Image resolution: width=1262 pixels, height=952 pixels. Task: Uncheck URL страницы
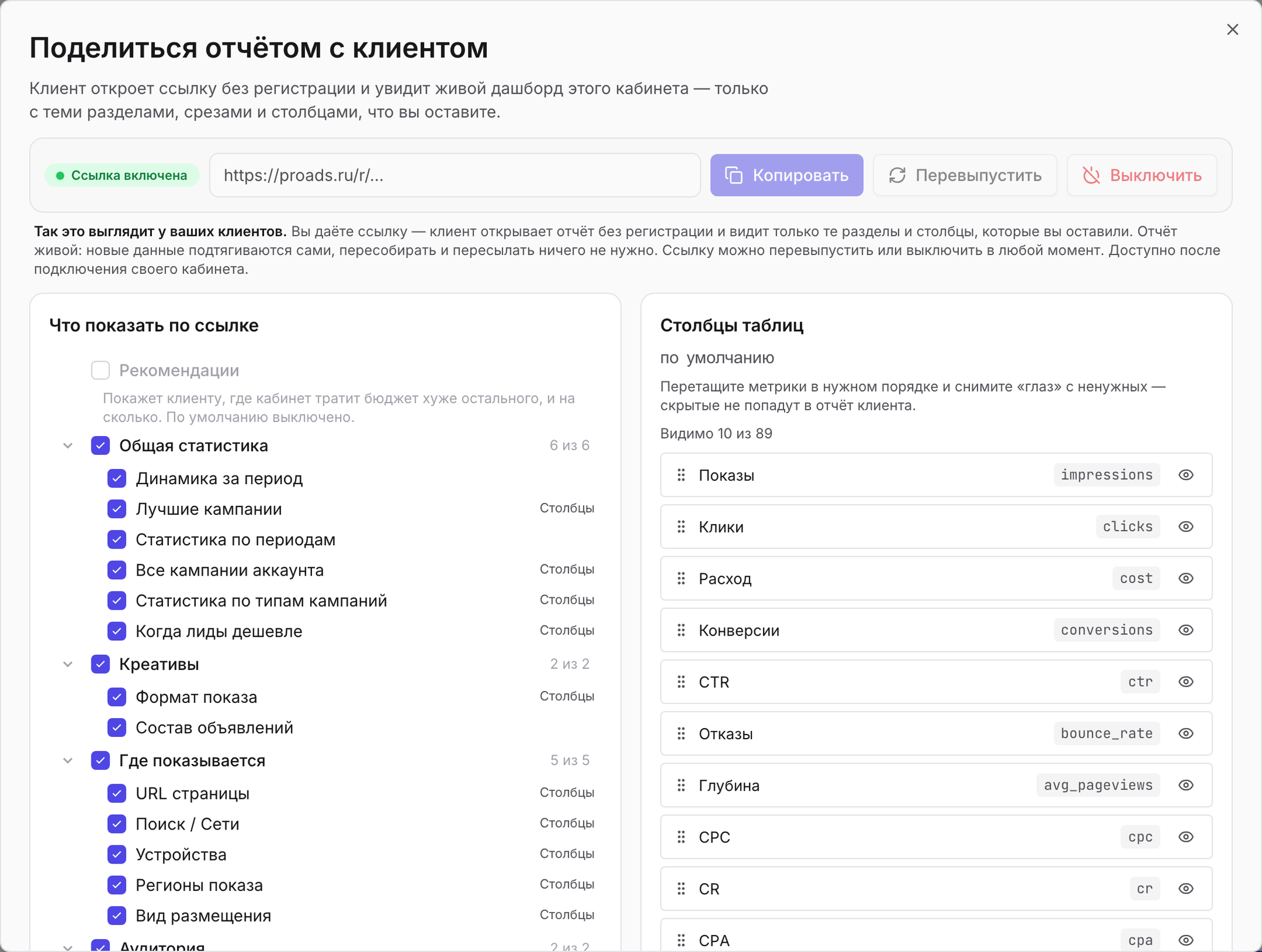[117, 793]
